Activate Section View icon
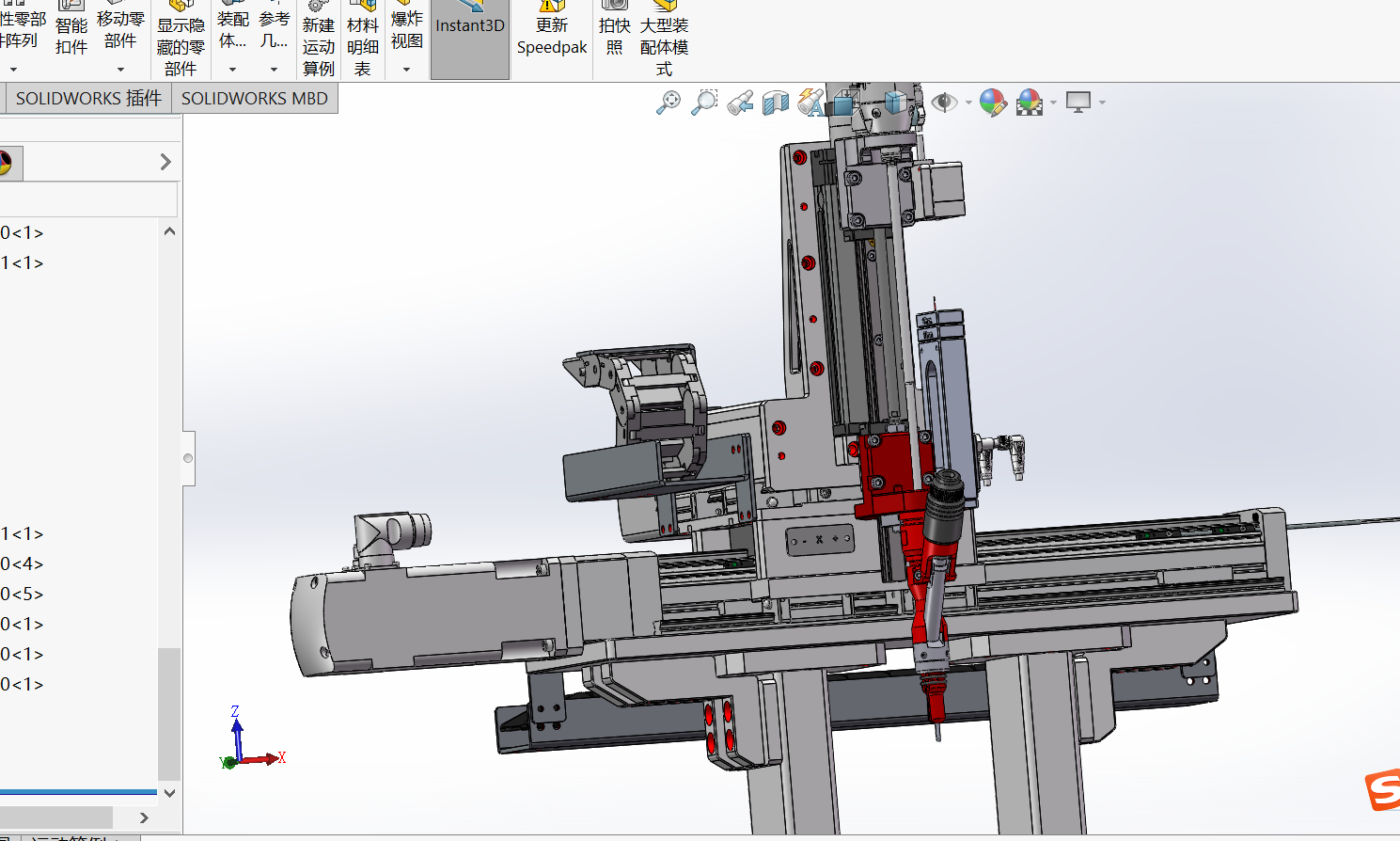This screenshot has height=841, width=1400. click(776, 103)
